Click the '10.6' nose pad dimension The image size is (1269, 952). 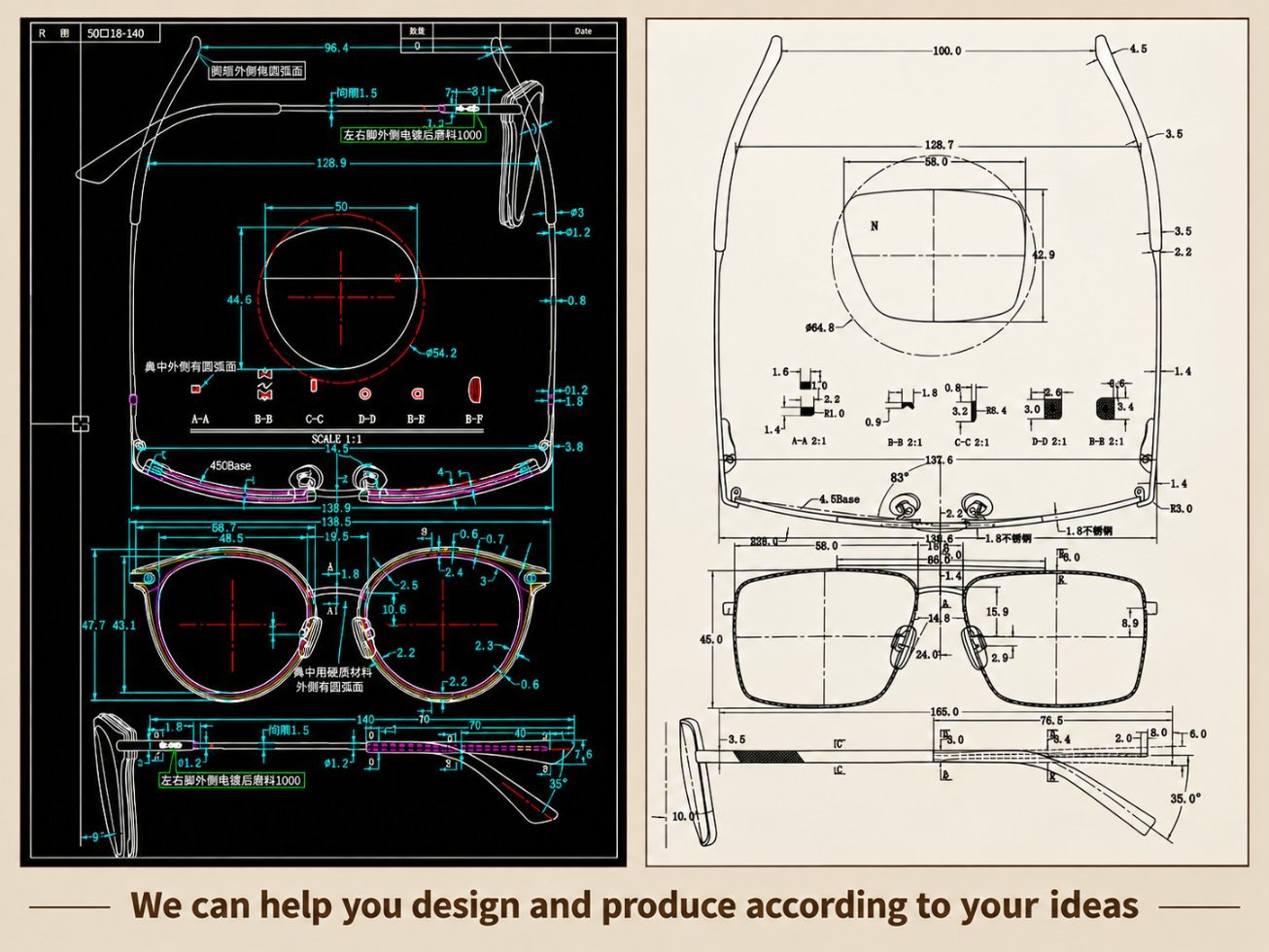coord(394,610)
